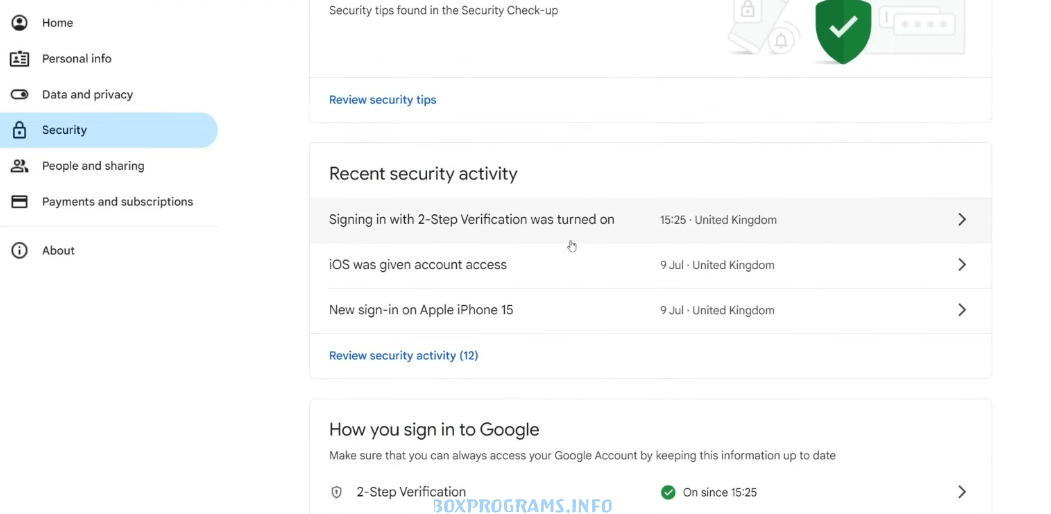Screen dimensions: 1051x514
Task: Click the People and sharing icon
Action: 19,166
